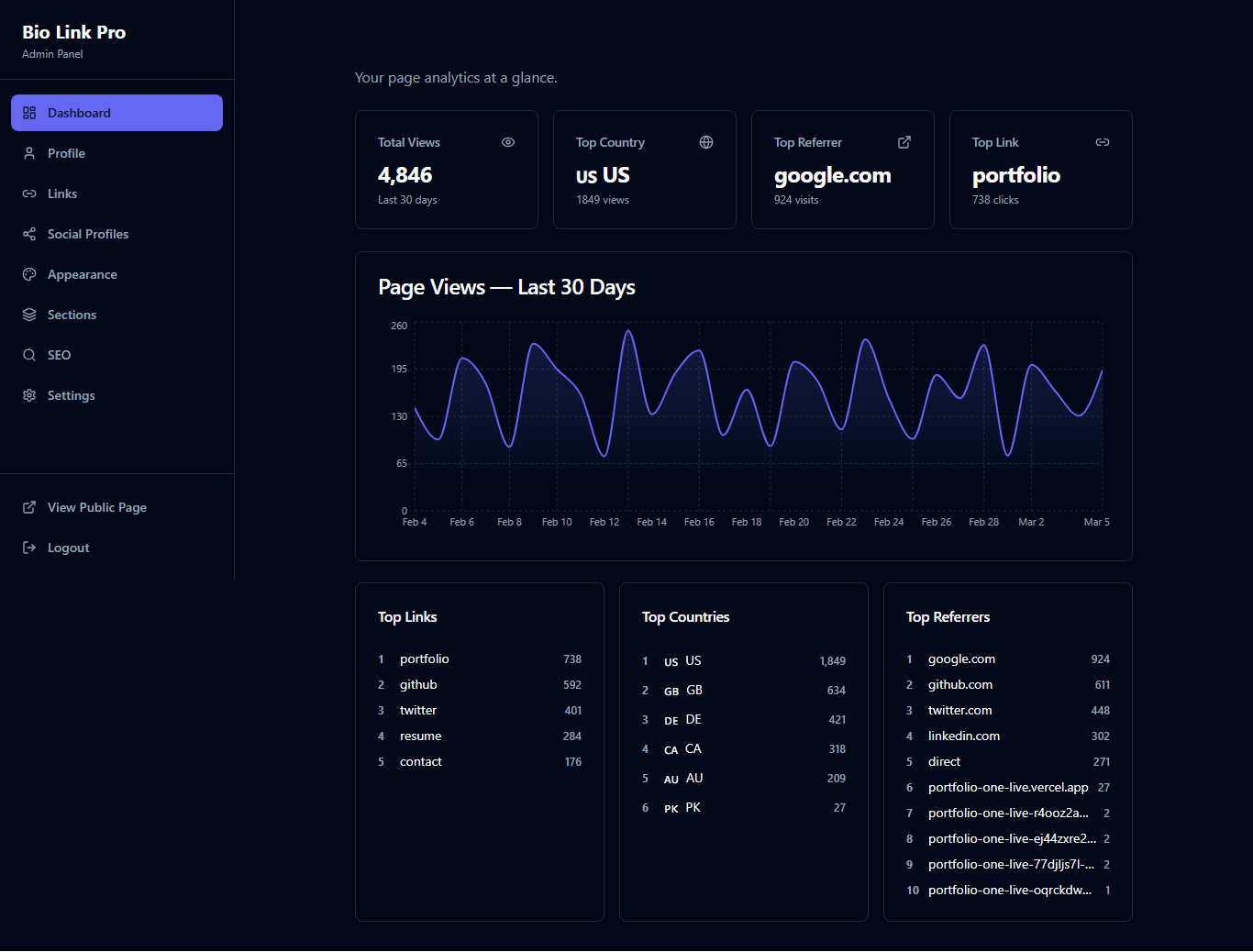The image size is (1253, 952).
Task: Click the DE row in Top Countries
Action: tap(744, 720)
